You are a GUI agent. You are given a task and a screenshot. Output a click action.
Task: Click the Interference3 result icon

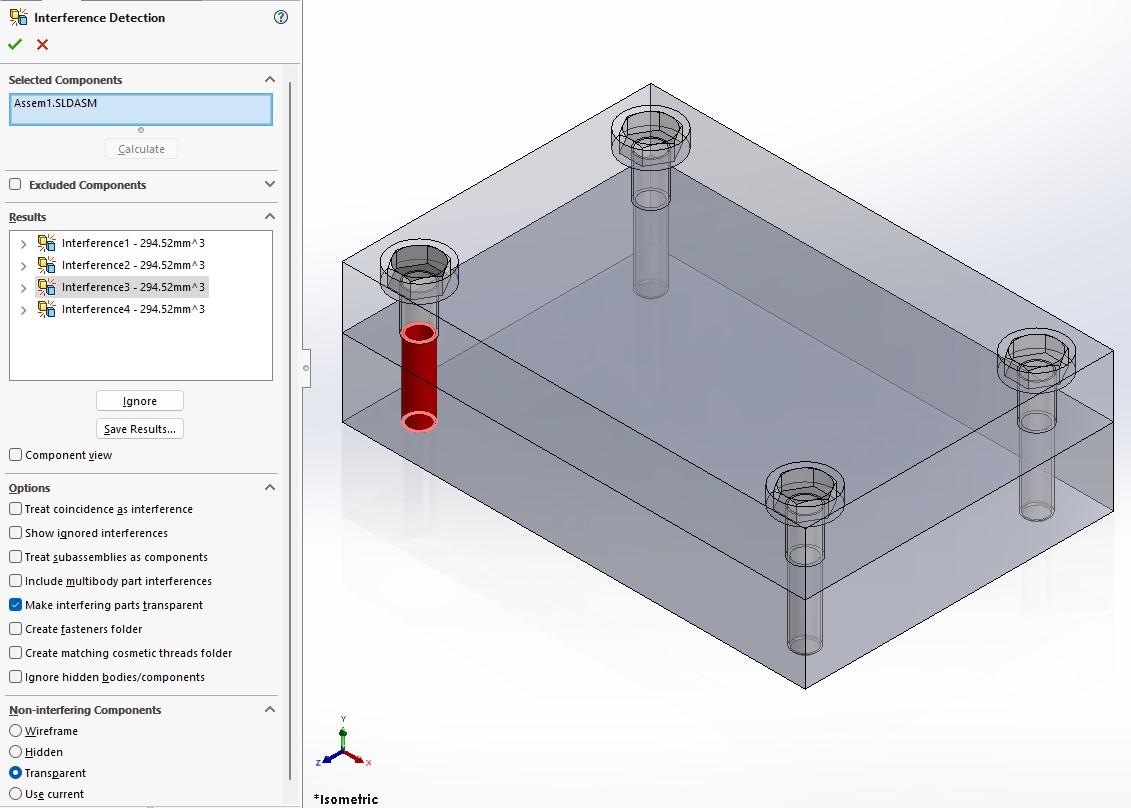pos(47,287)
